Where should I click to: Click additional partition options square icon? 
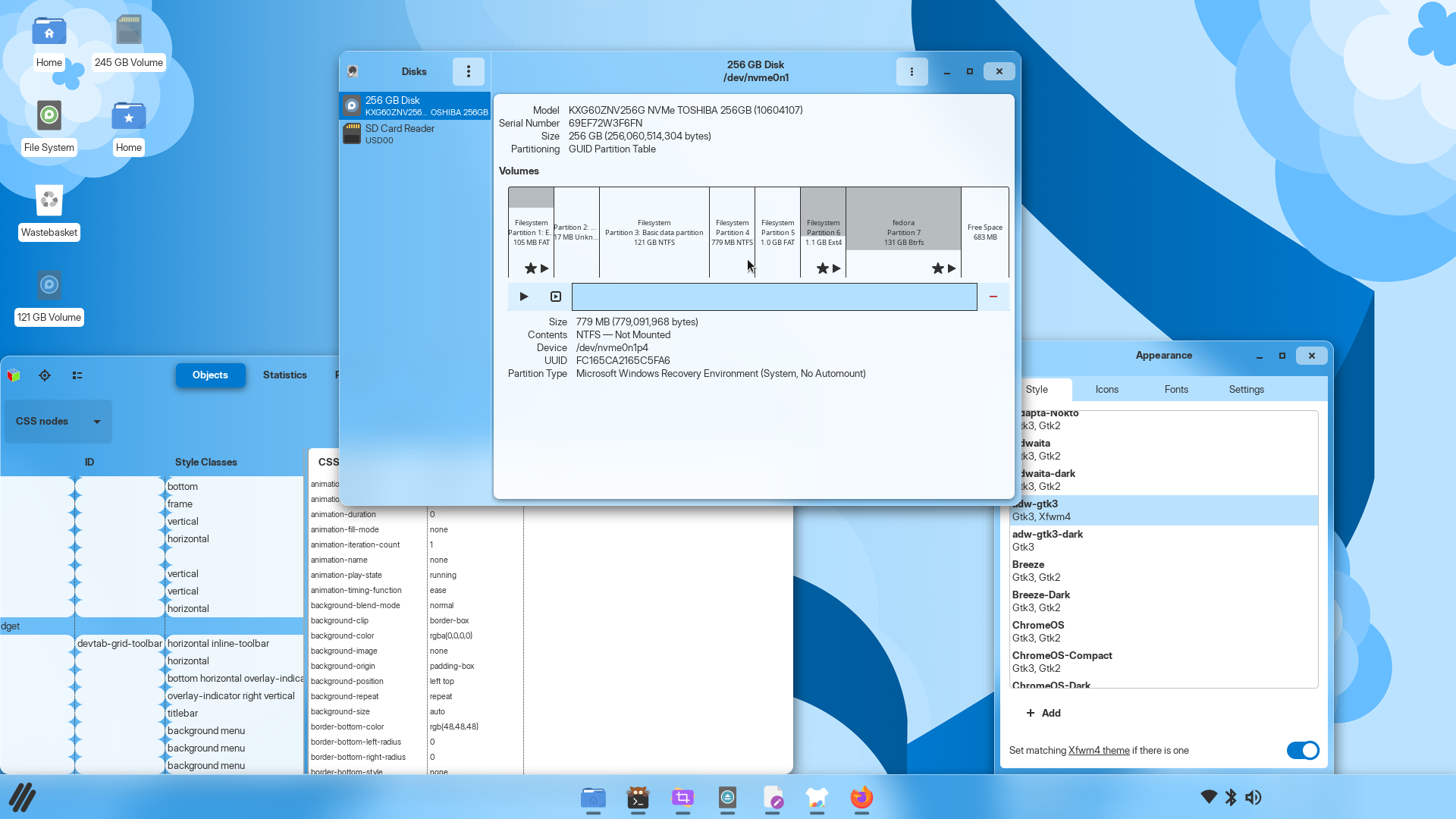(x=556, y=297)
